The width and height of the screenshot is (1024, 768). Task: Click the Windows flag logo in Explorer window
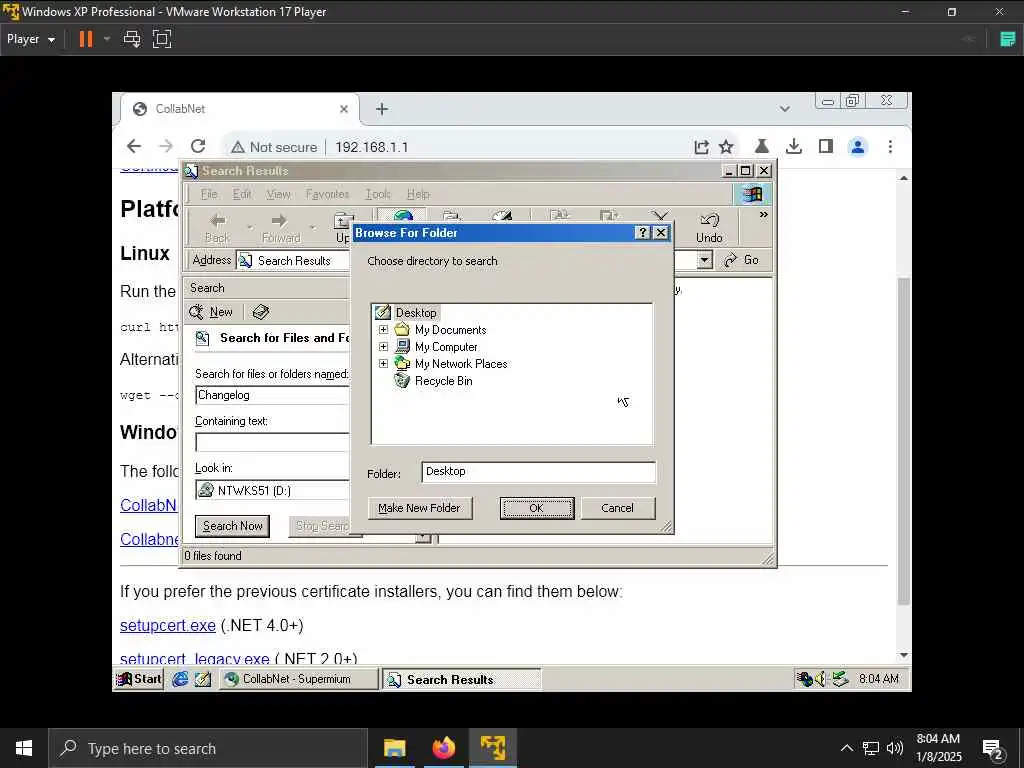pos(752,194)
